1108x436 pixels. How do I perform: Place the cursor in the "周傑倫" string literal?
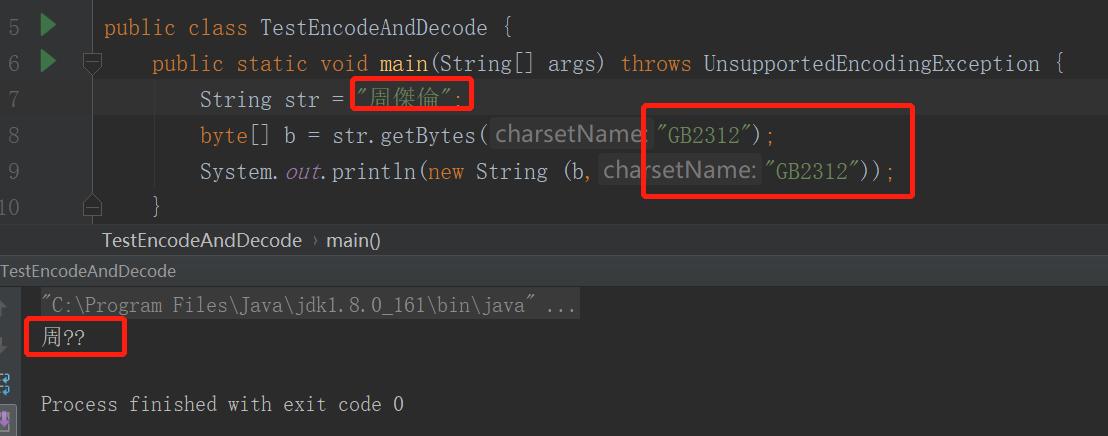pos(410,99)
